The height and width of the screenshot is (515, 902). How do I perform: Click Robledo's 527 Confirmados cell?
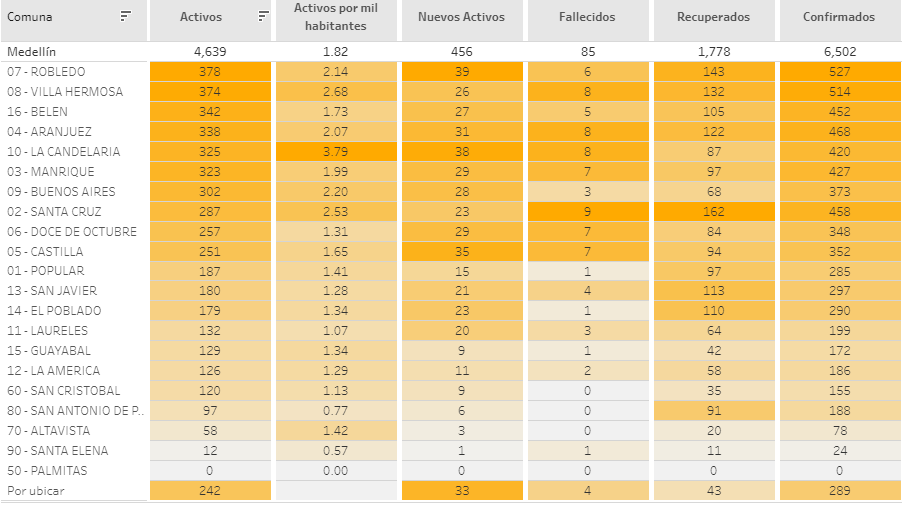click(x=840, y=72)
